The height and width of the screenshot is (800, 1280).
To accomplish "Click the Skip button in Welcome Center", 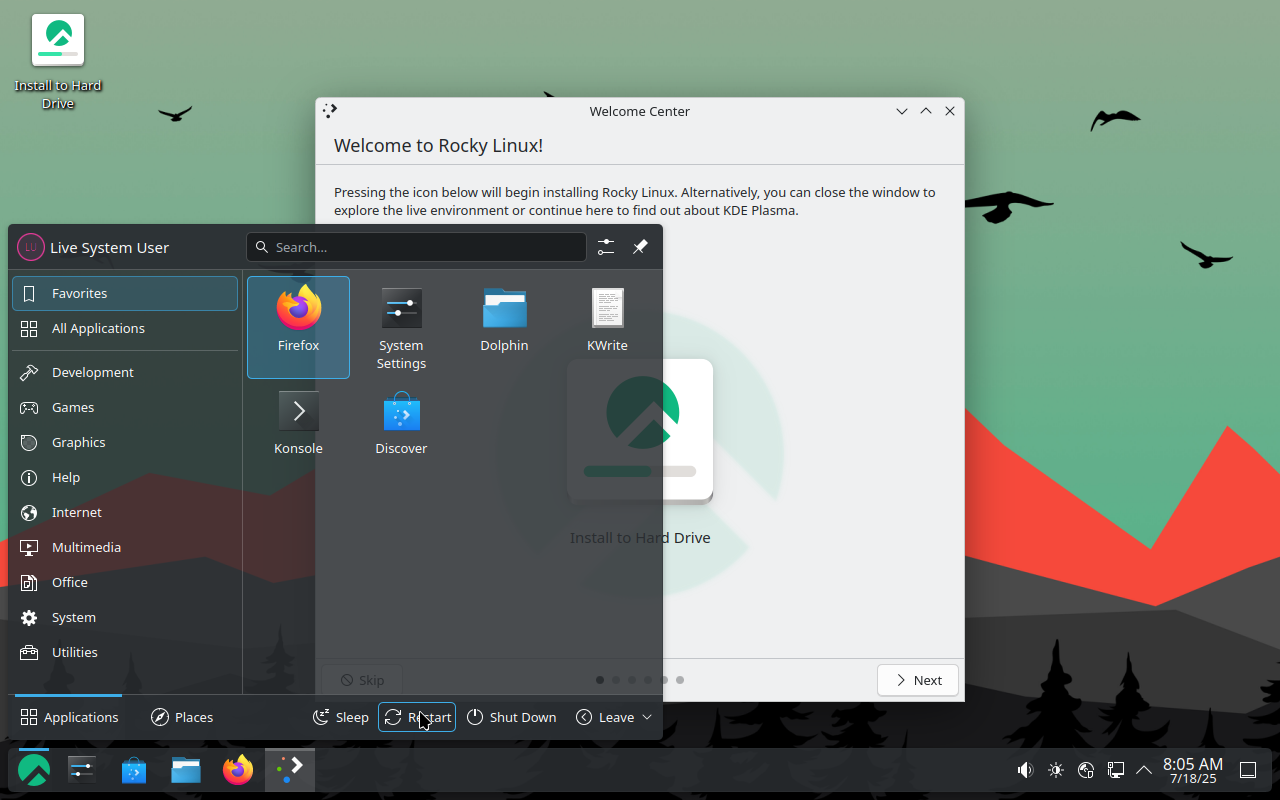I will [x=362, y=680].
